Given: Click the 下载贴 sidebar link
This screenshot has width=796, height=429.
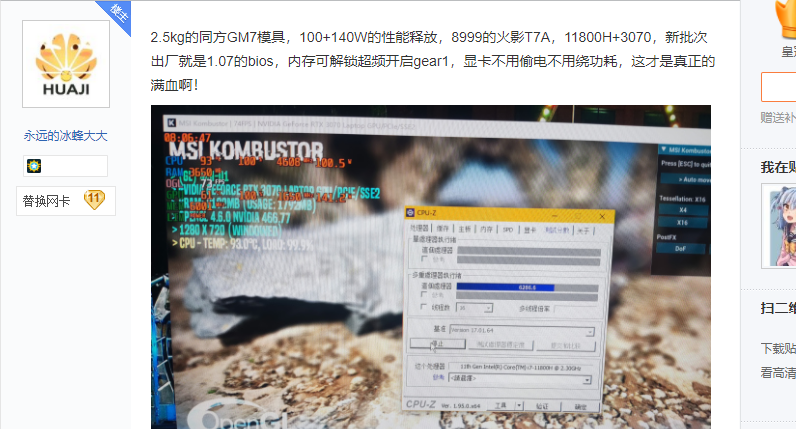Looking at the screenshot, I should (778, 348).
